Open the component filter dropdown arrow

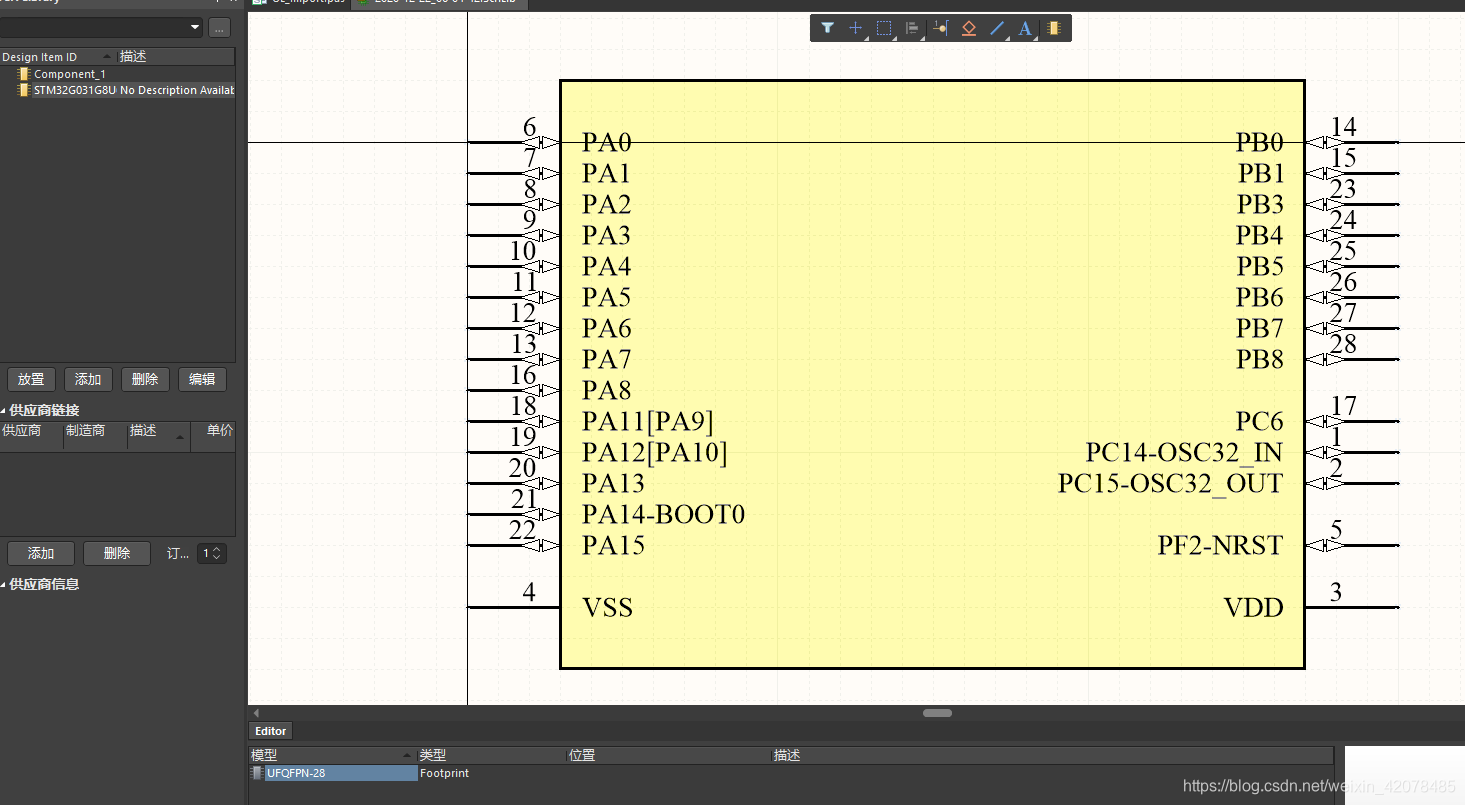[x=194, y=27]
